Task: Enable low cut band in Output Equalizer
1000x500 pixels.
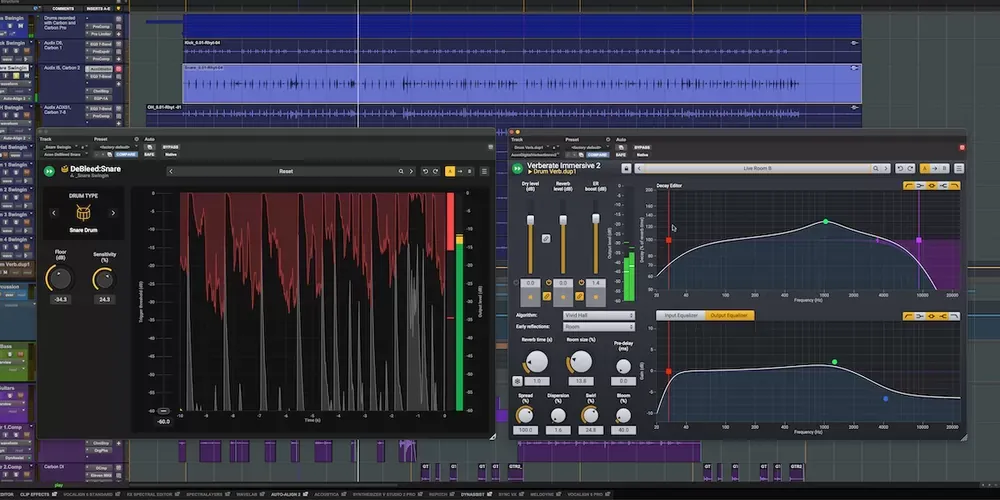Action: (x=908, y=316)
